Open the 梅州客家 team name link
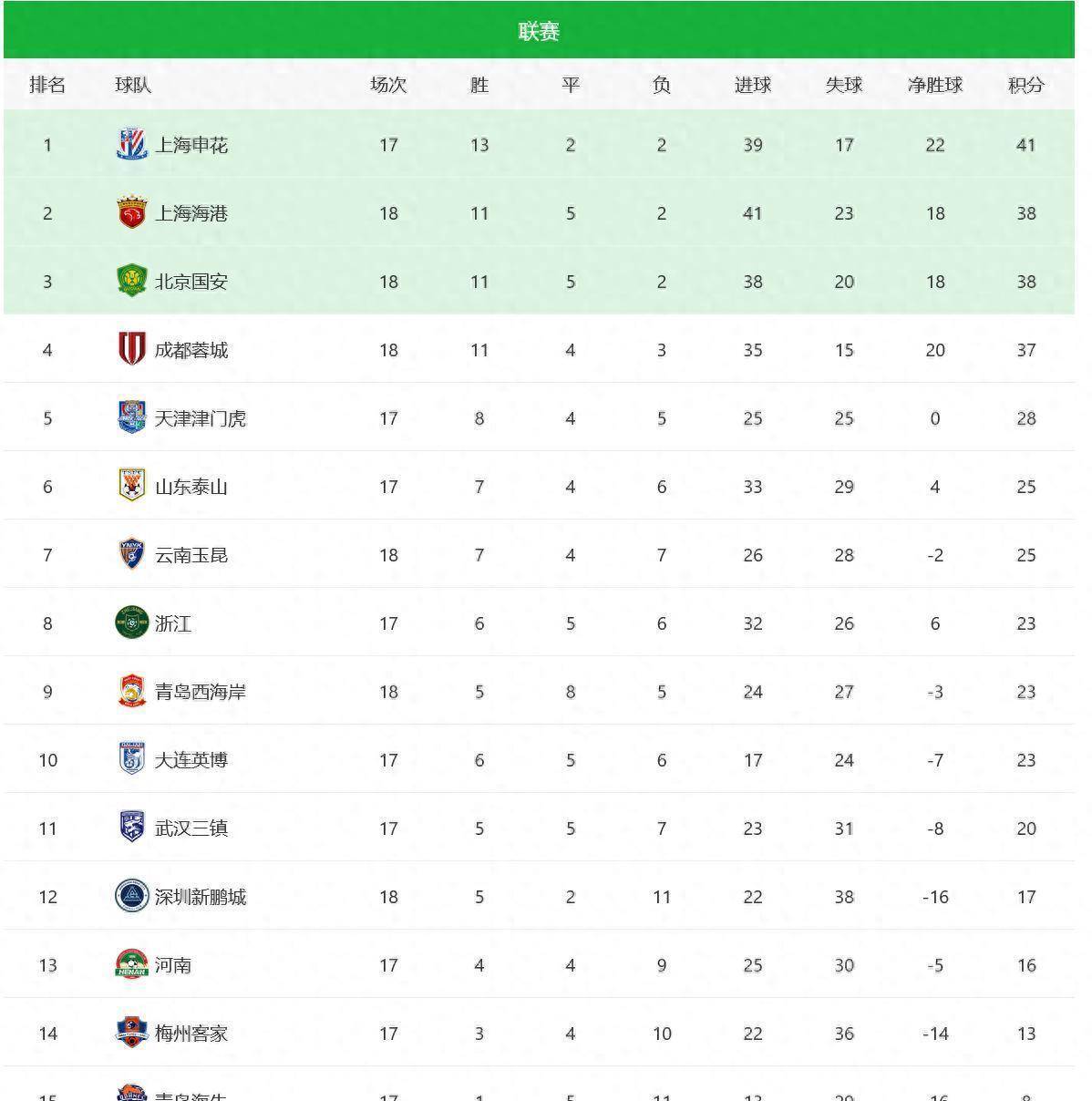1092x1101 pixels. pyautogui.click(x=191, y=1034)
